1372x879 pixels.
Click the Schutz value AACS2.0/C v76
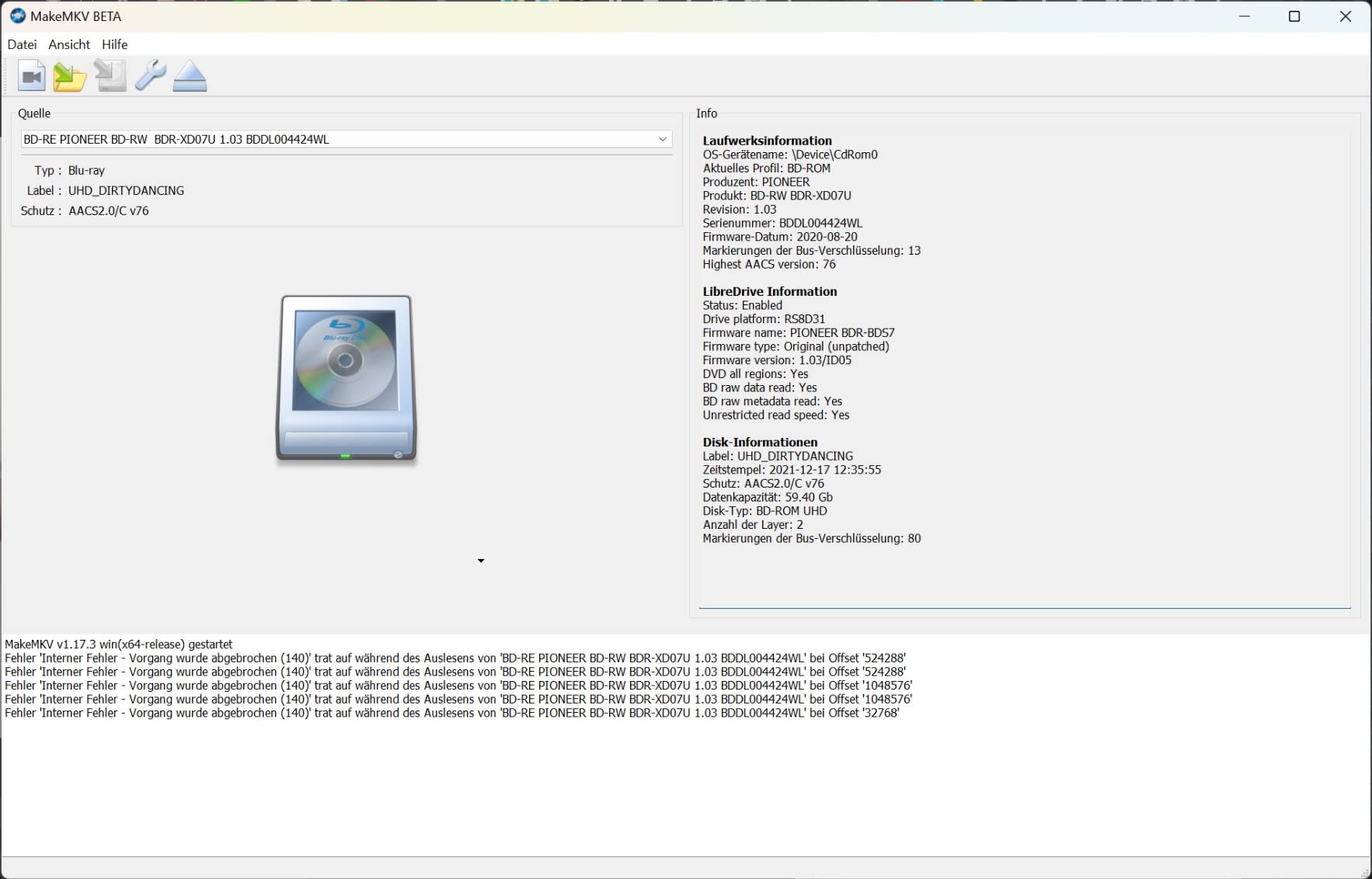click(108, 210)
